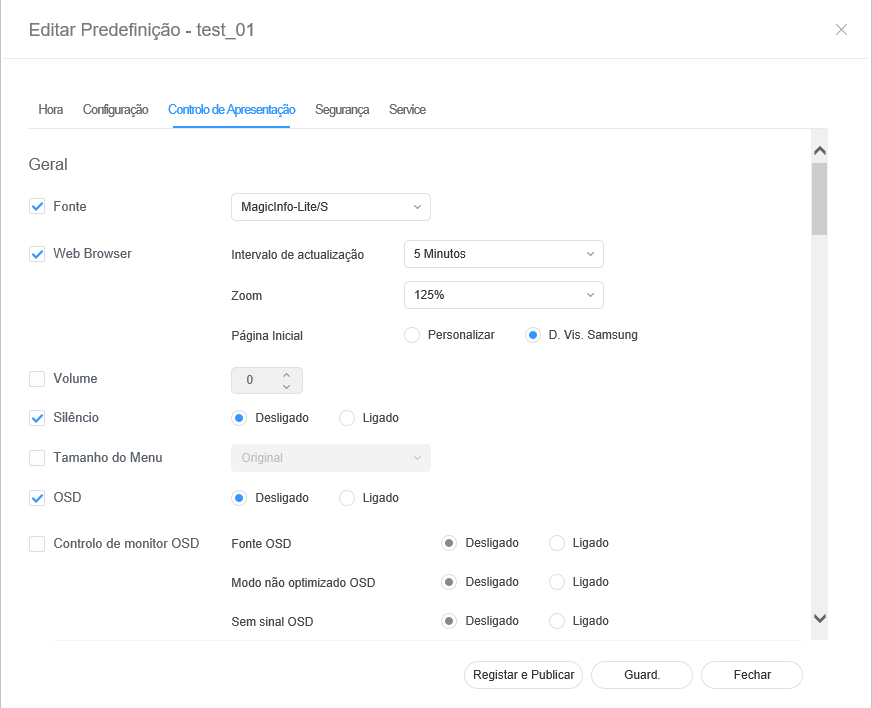Open the Configuração tab
The width and height of the screenshot is (872, 708).
pos(115,110)
